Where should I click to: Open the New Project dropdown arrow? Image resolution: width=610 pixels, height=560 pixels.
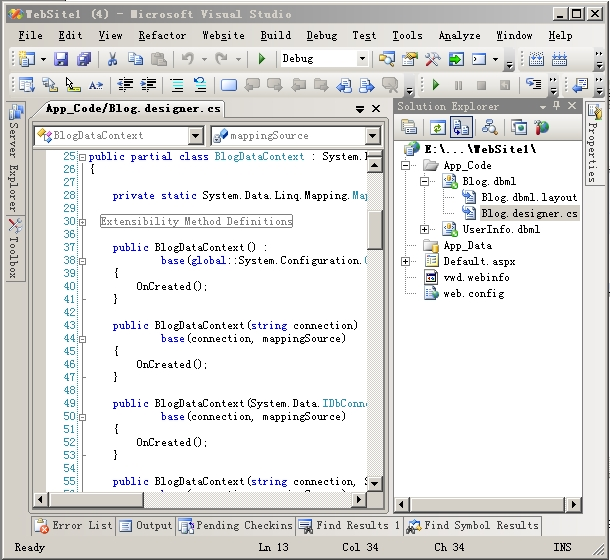(x=43, y=60)
